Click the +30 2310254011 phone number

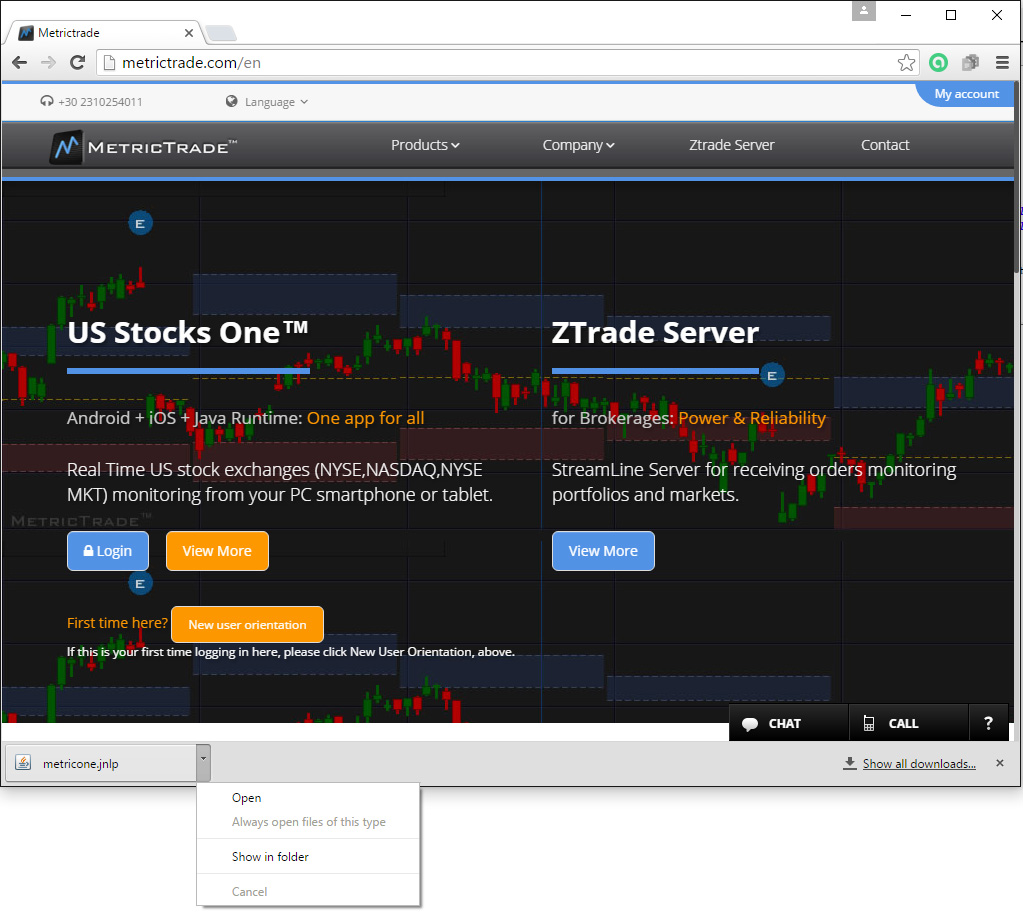pos(100,102)
